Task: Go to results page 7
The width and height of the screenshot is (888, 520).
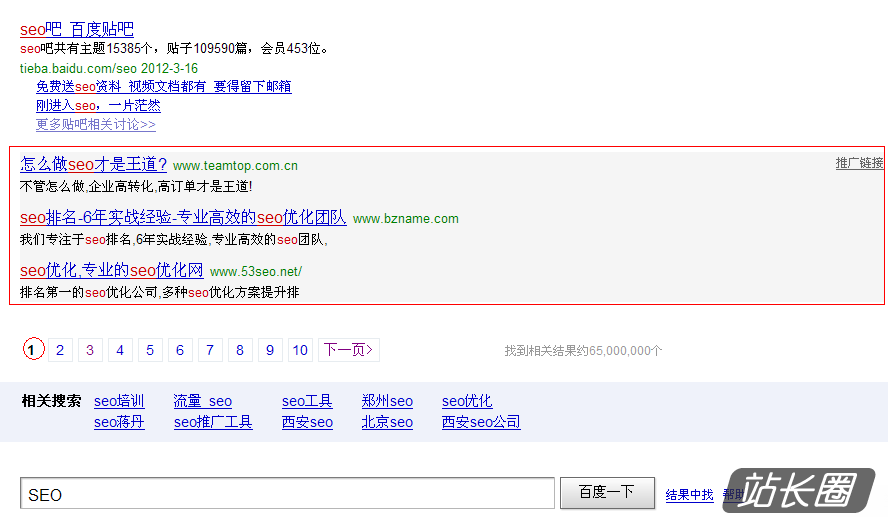Action: 210,350
